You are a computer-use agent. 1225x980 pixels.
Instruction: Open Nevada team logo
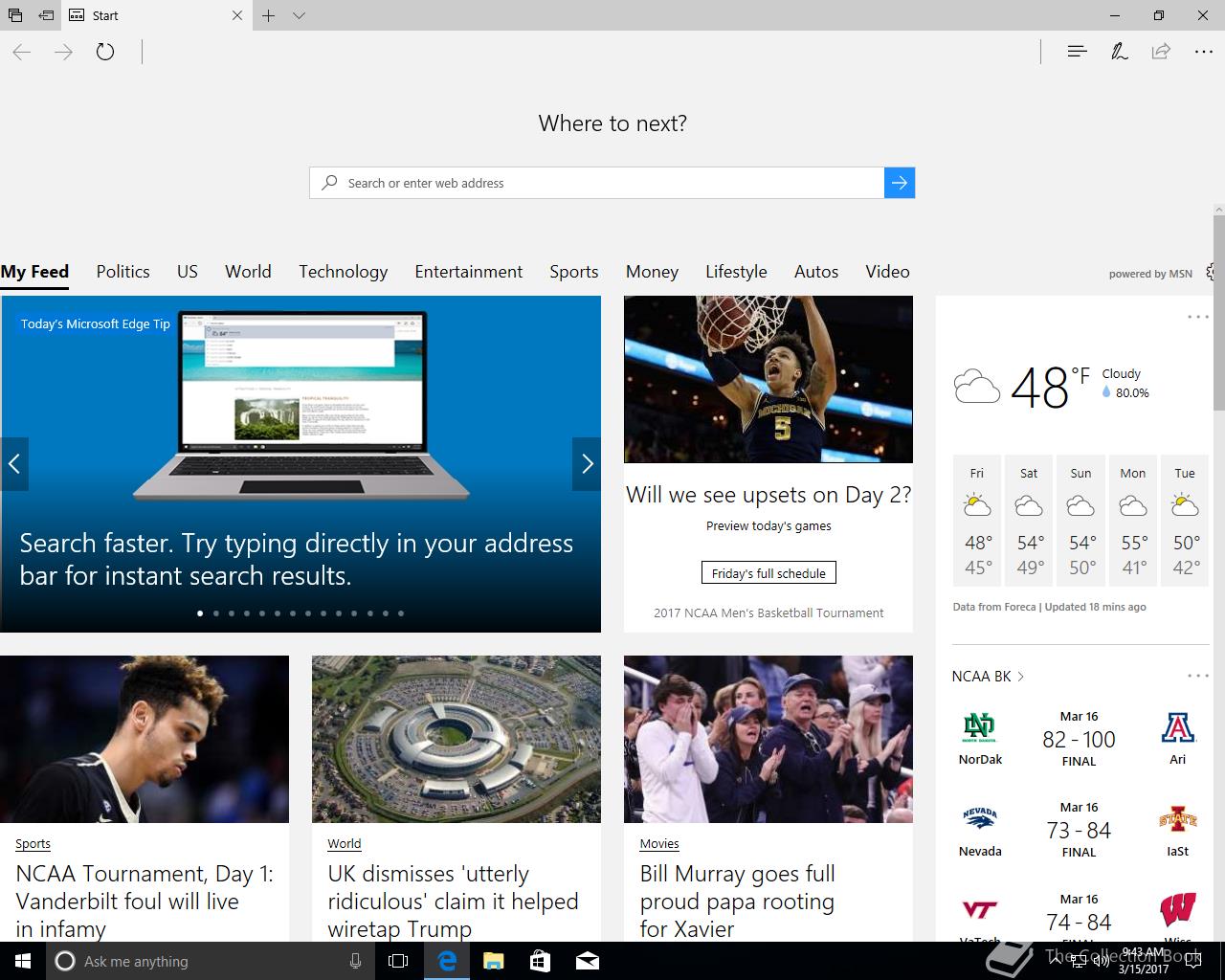[x=980, y=819]
